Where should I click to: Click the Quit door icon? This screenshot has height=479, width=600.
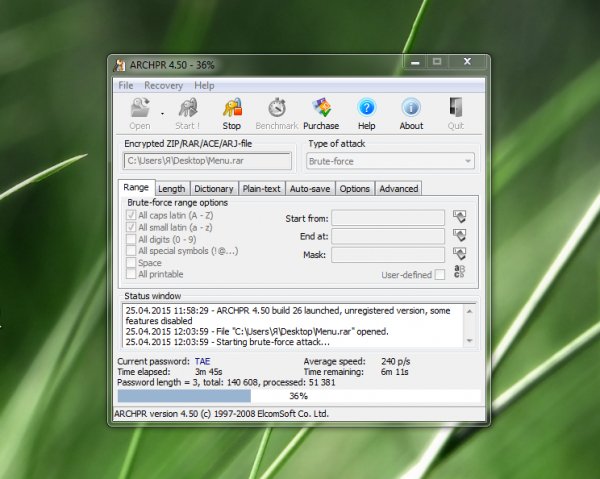point(456,114)
